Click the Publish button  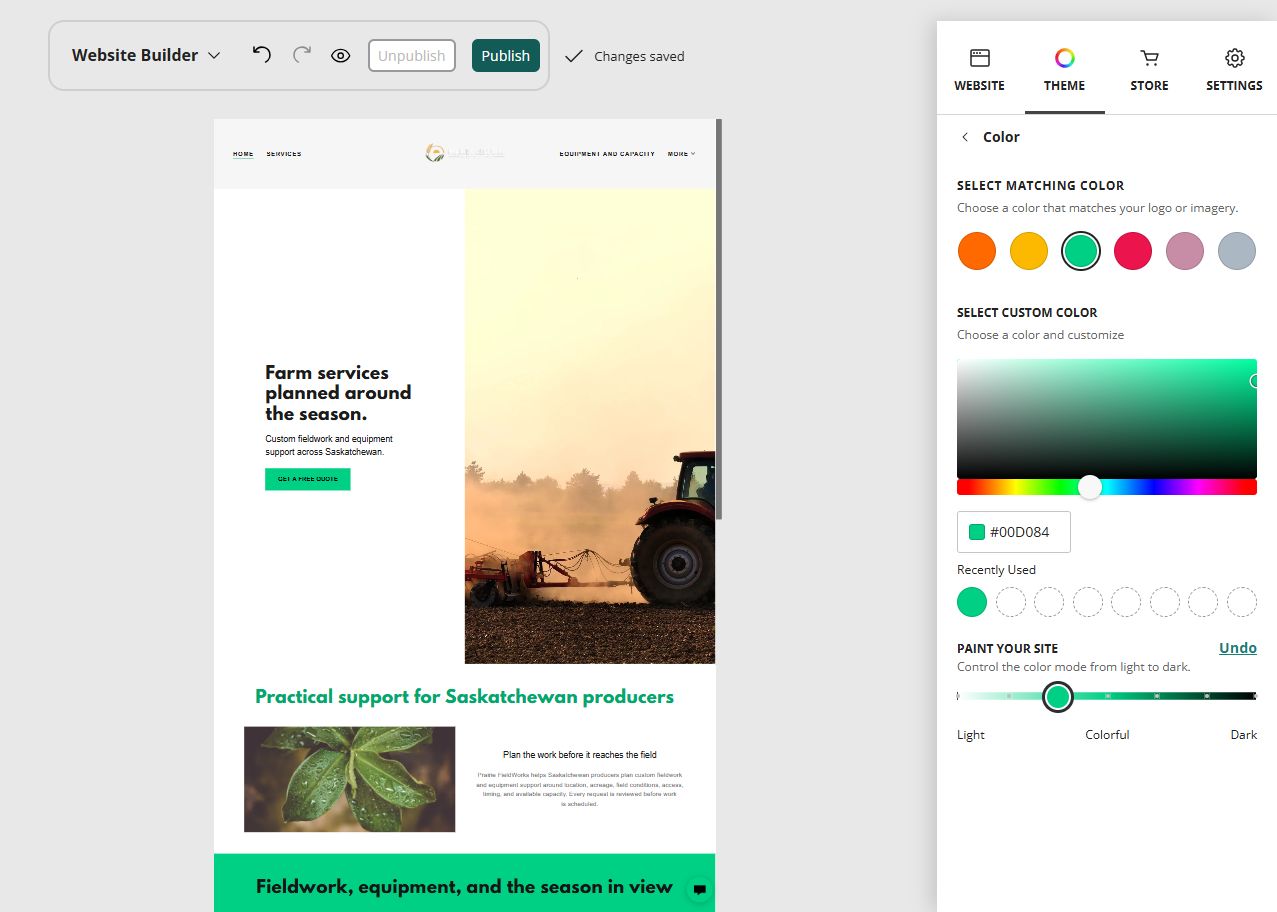(x=506, y=56)
